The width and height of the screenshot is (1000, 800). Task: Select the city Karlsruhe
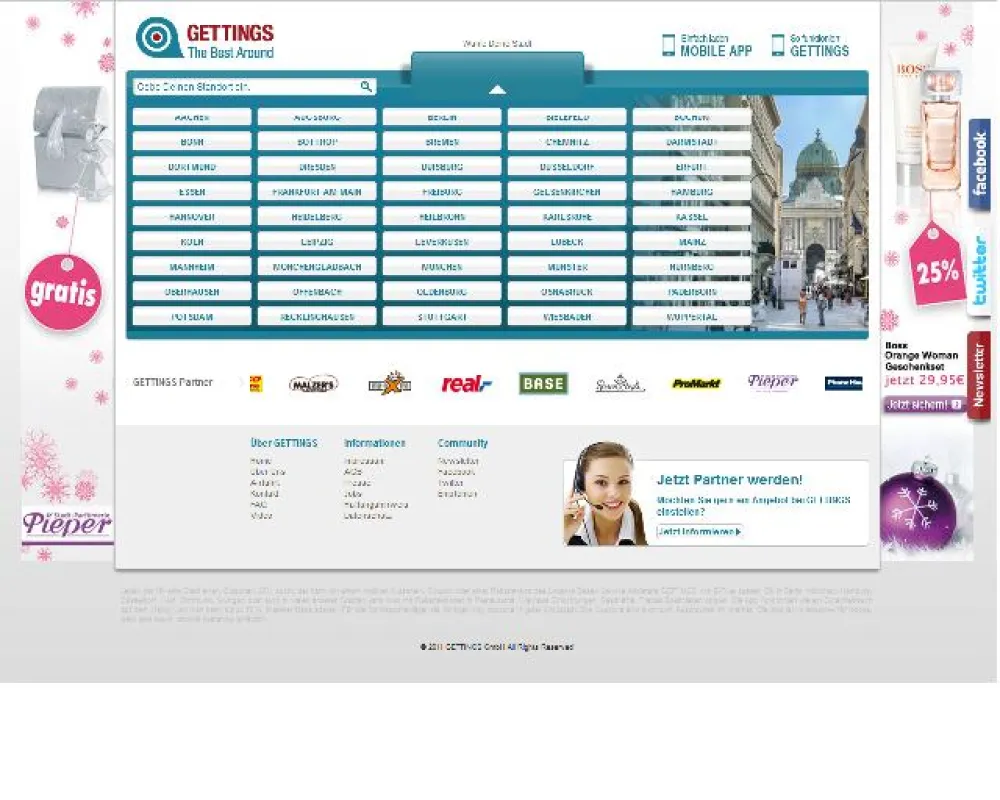coord(567,217)
